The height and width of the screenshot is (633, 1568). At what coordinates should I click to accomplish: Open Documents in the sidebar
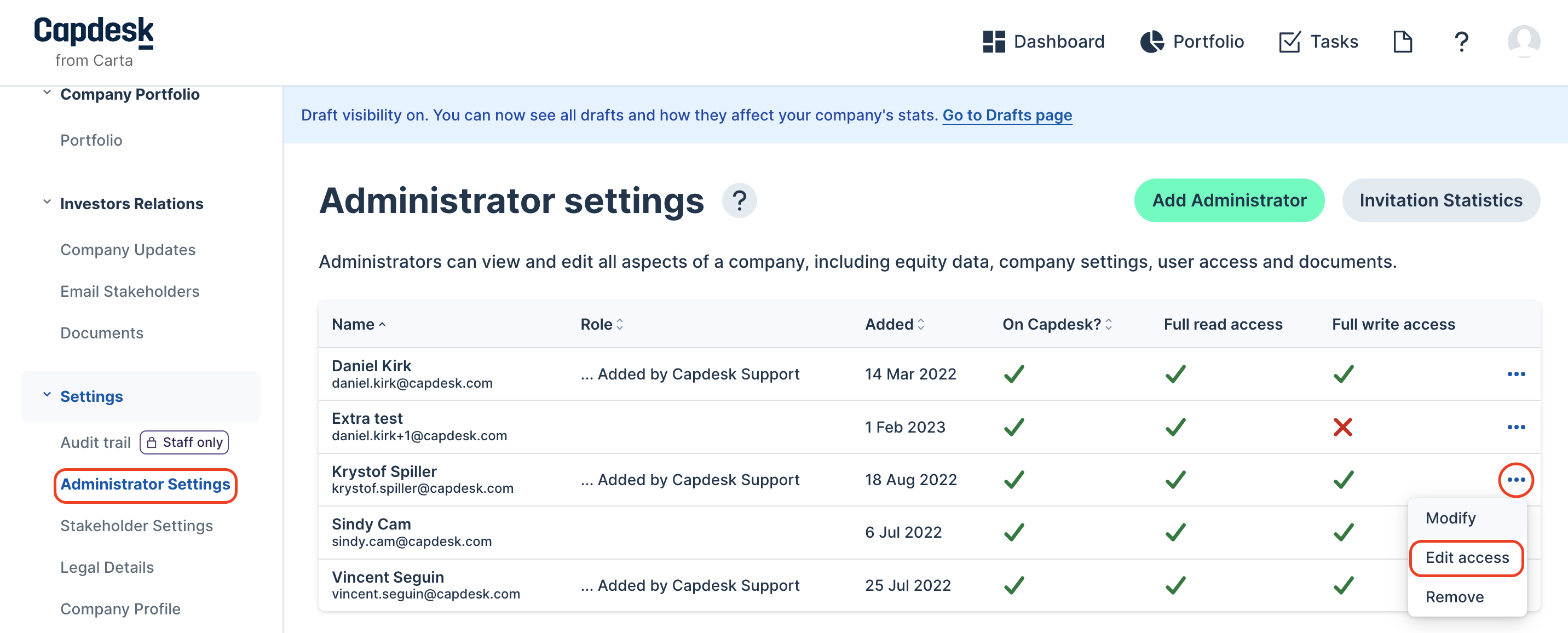coord(102,333)
